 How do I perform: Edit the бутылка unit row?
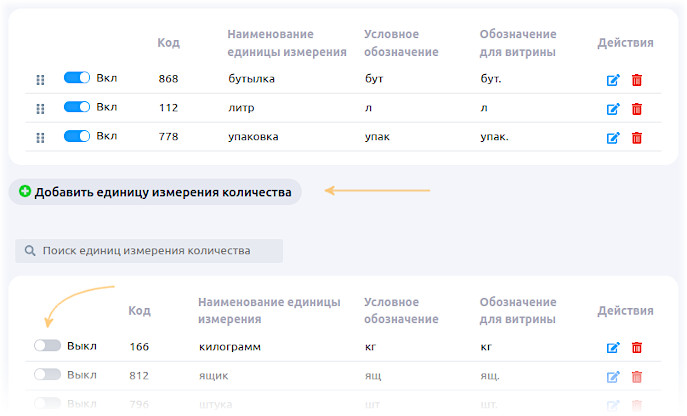(x=613, y=80)
